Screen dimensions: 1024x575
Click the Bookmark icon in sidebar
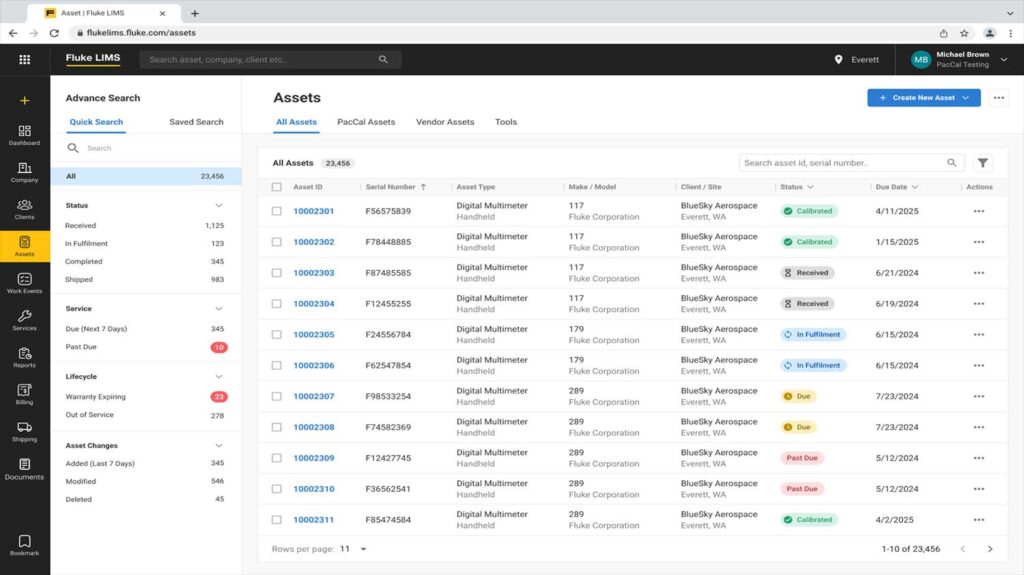[24, 544]
